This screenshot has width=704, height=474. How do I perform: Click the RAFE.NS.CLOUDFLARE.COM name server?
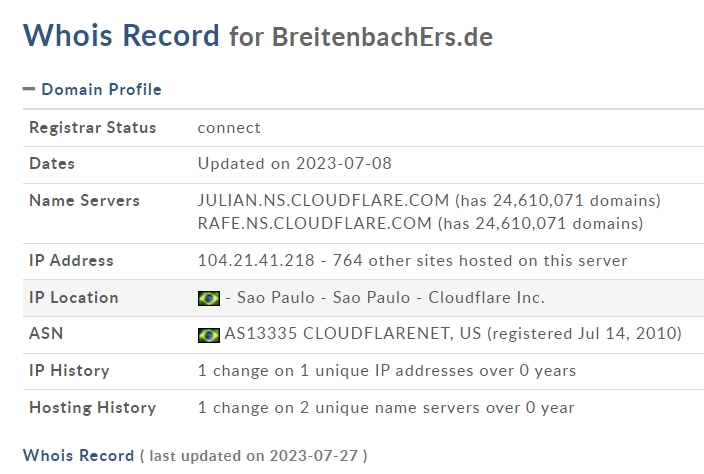click(314, 223)
